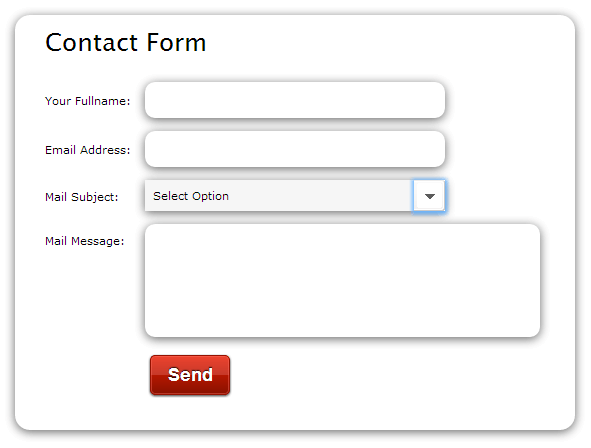
Task: Submit the contact form using Send
Action: (190, 375)
